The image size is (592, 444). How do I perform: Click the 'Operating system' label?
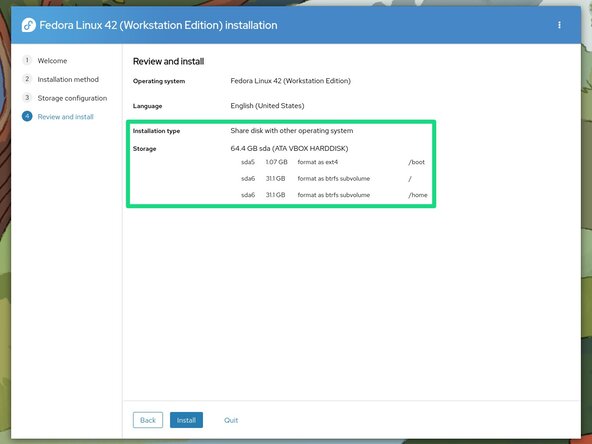click(159, 81)
